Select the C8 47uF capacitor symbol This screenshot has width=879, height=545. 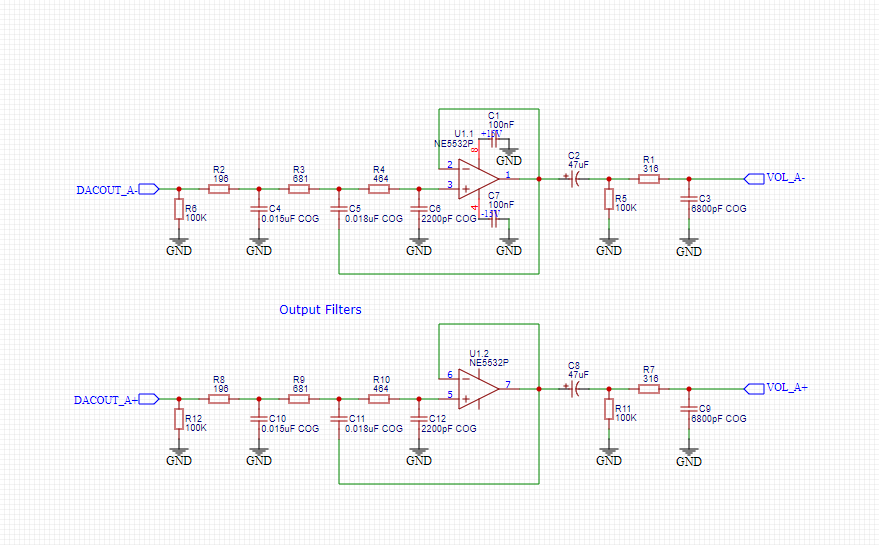tap(574, 389)
